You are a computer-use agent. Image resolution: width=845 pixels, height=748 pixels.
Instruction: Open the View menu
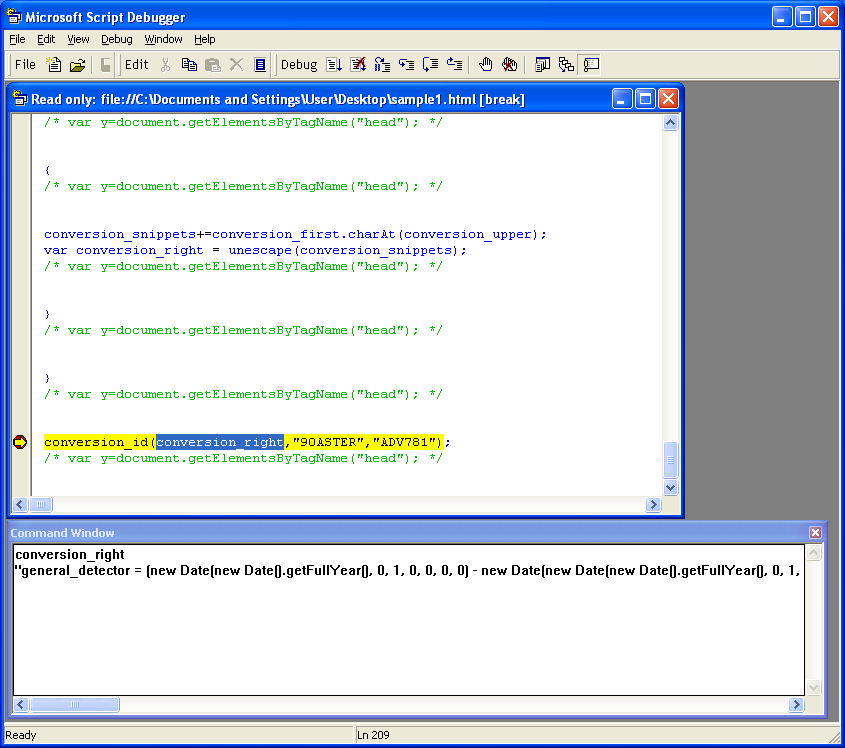pyautogui.click(x=78, y=39)
